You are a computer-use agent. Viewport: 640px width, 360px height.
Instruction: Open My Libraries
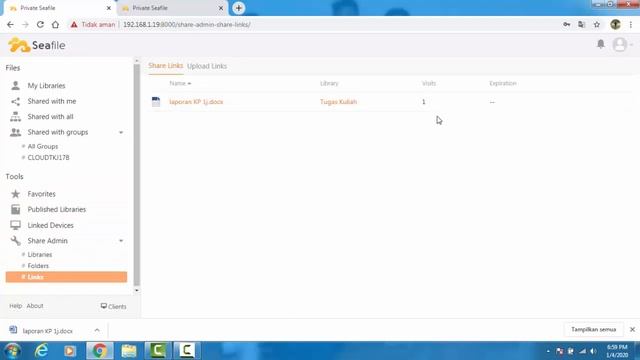coord(47,85)
